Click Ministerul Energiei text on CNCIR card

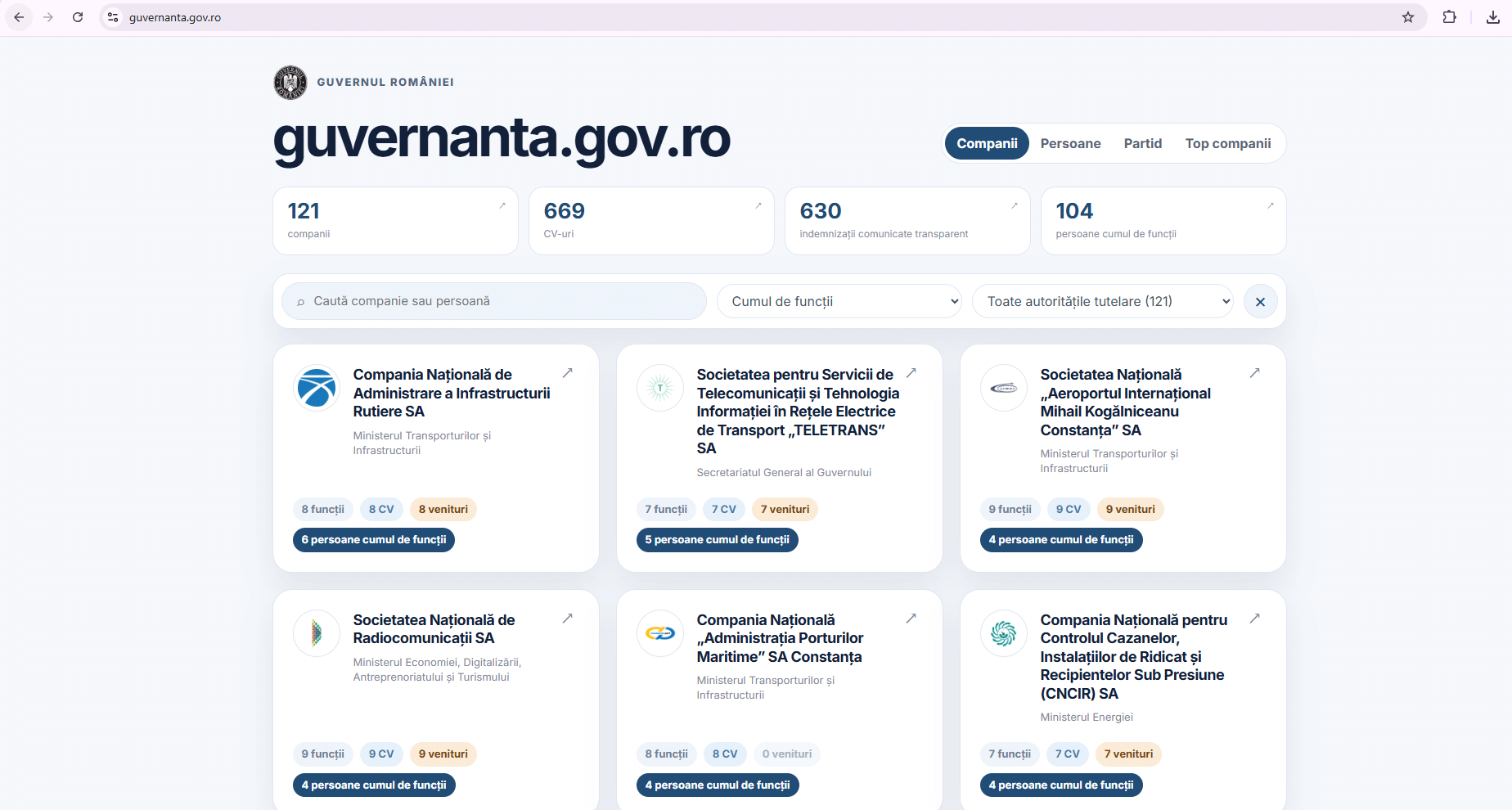tap(1087, 718)
